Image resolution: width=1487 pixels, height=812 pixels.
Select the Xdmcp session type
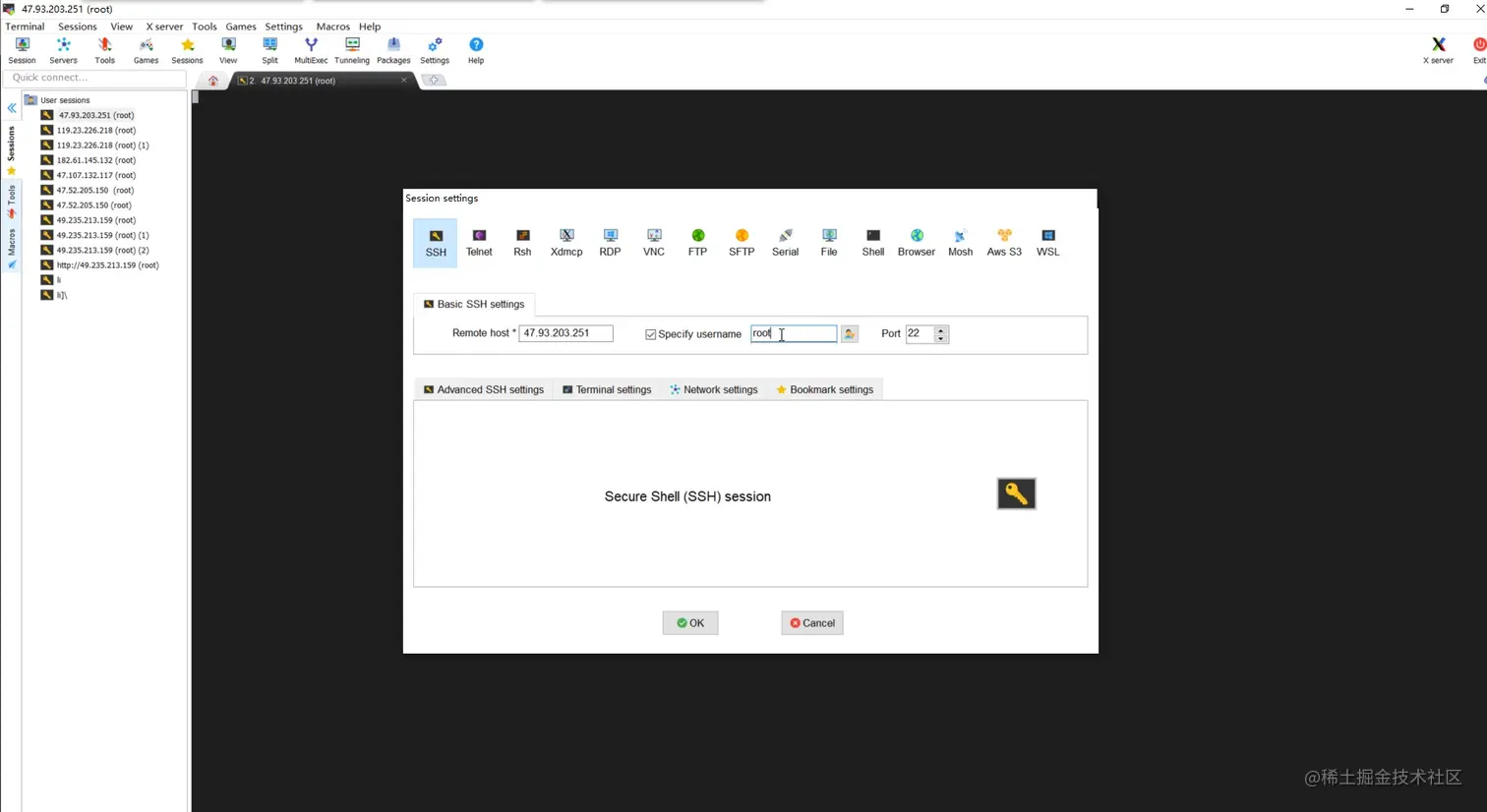(x=566, y=243)
